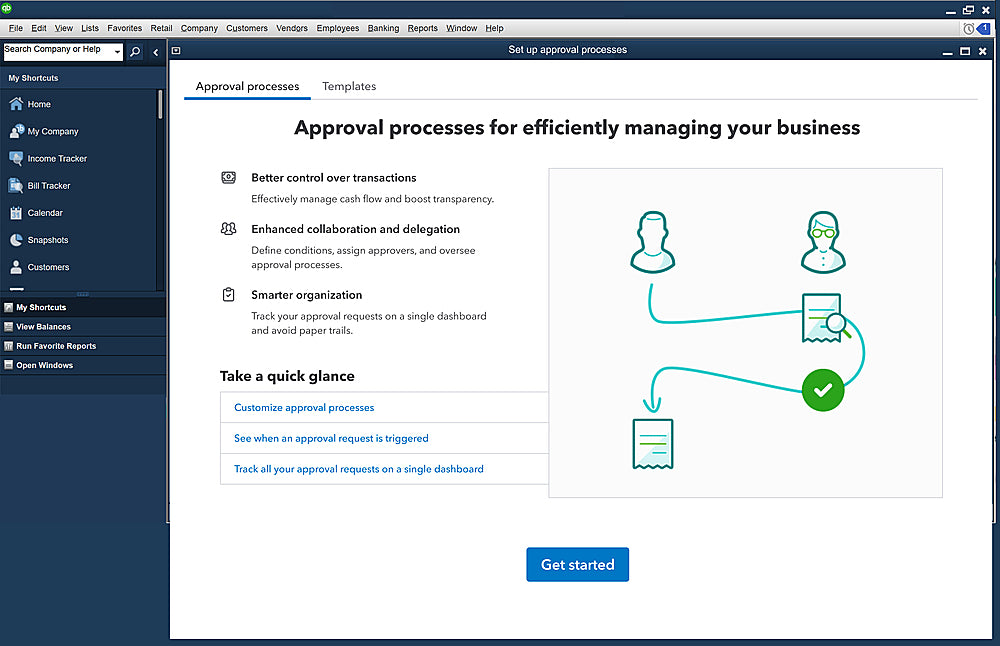Open the search scope dropdown arrow
Image resolution: width=1000 pixels, height=646 pixels.
117,52
